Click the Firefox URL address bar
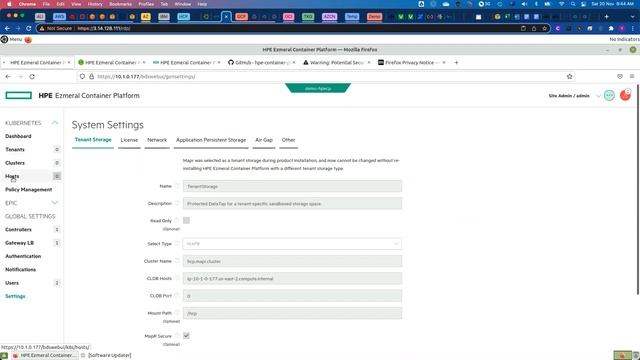 pyautogui.click(x=325, y=76)
